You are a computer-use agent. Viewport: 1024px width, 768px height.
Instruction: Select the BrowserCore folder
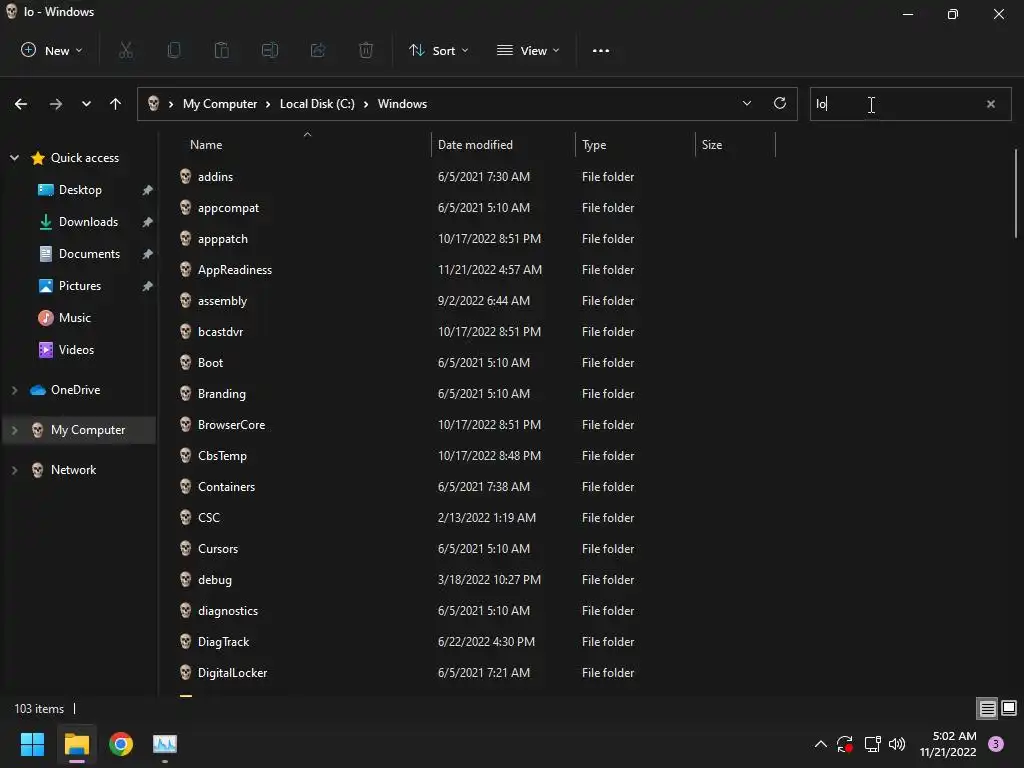pyautogui.click(x=231, y=424)
